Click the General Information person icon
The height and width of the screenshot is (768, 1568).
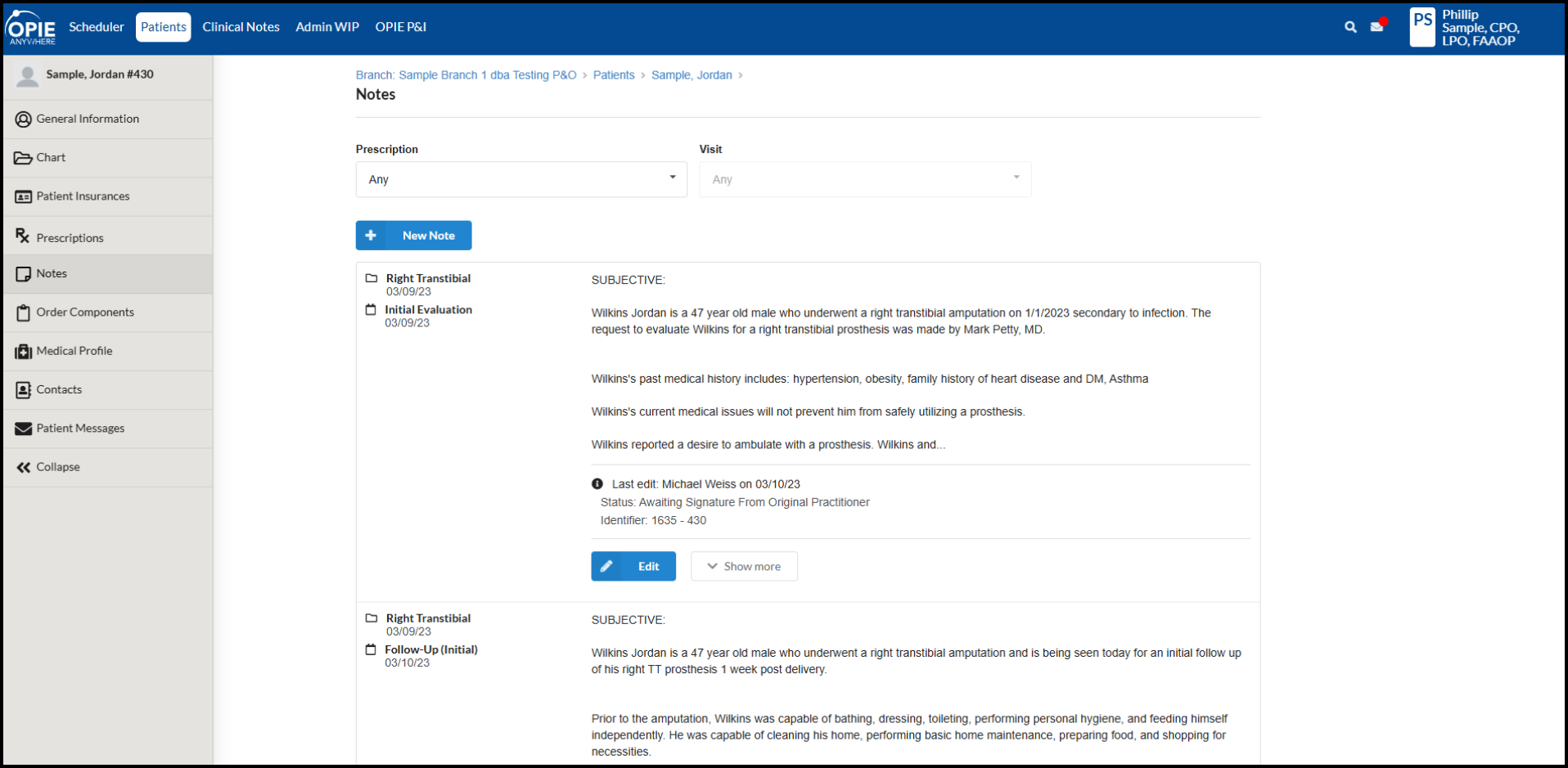24,119
